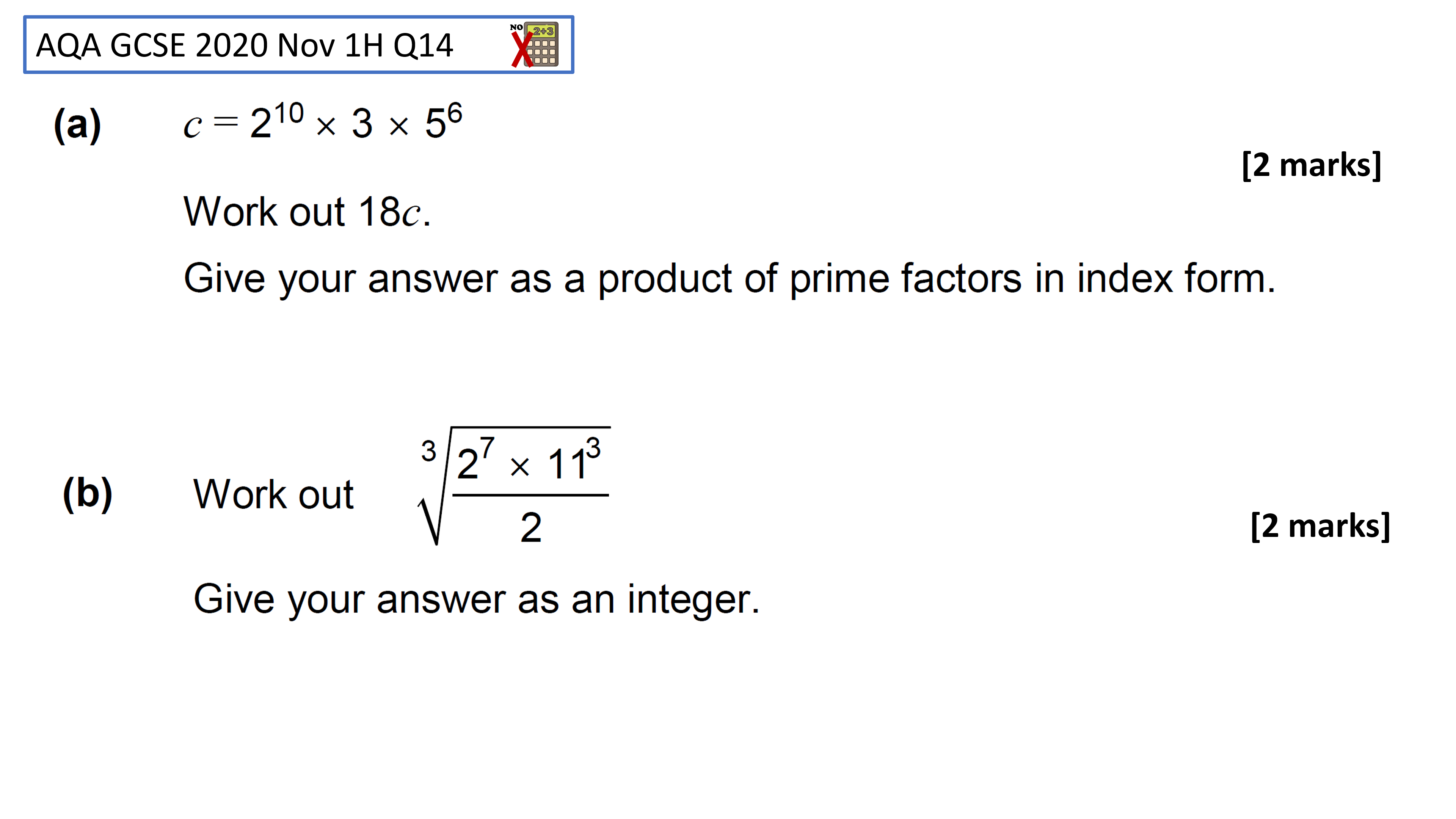Click Give your answer as an integer
Screen dimensions: 1456x819
pos(477,599)
